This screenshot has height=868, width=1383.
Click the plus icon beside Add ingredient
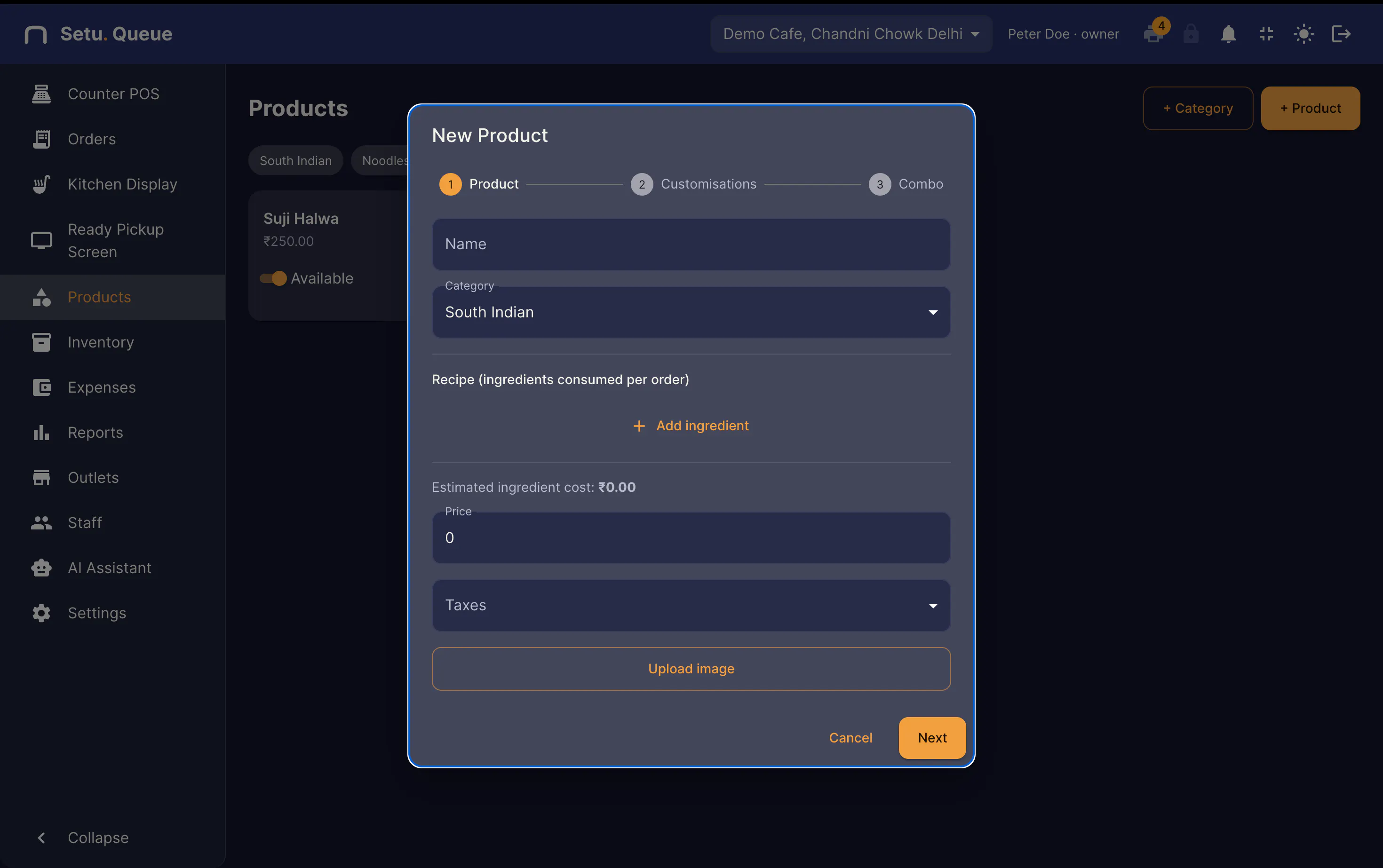[x=639, y=426]
